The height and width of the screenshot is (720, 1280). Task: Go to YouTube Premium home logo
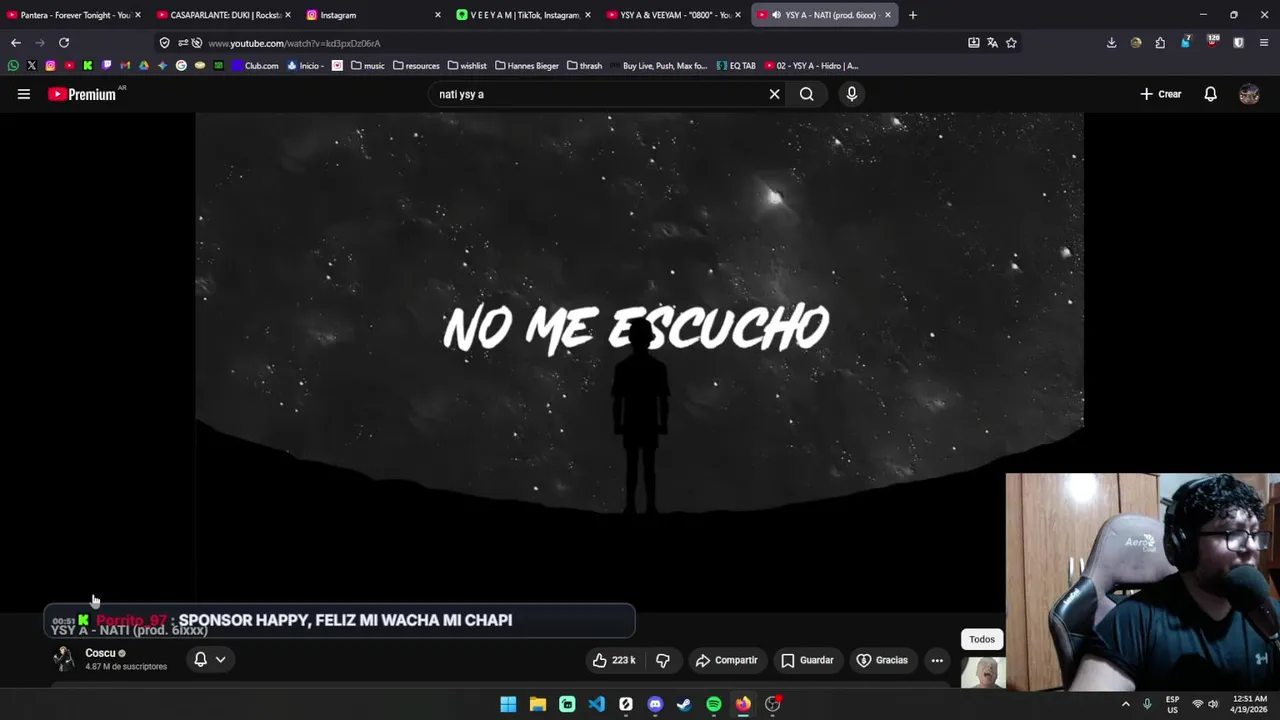[x=82, y=94]
